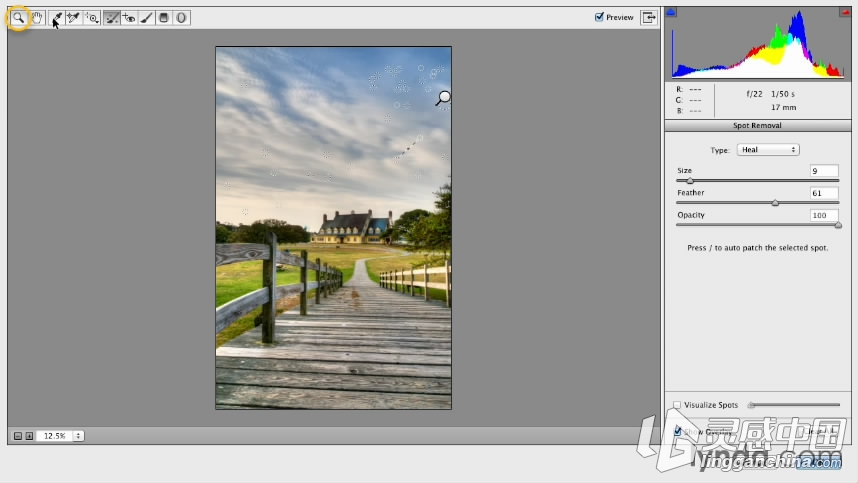Adjust the Opacity slider handle
The image size is (858, 483).
coord(838,225)
